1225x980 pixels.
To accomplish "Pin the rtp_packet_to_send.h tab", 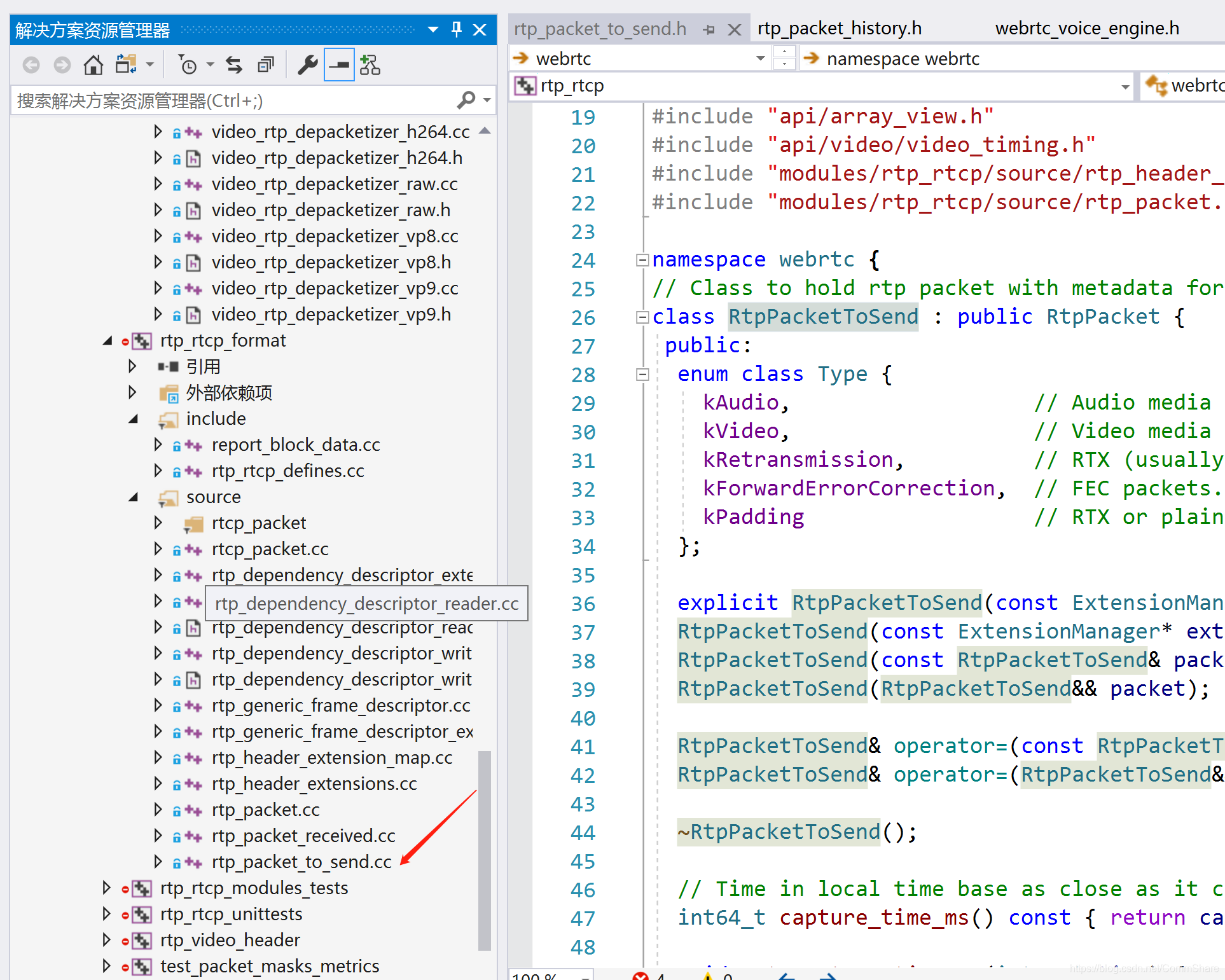I will click(709, 29).
